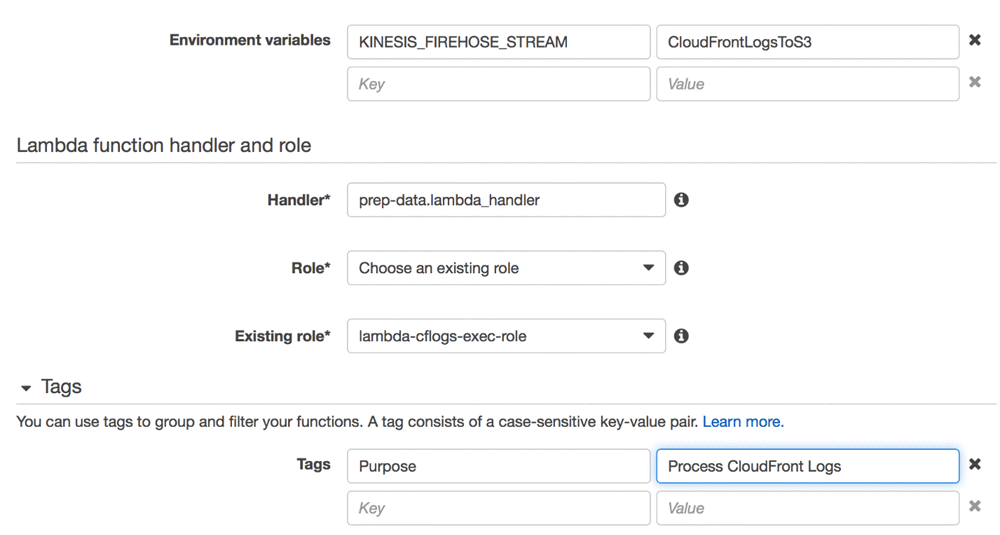
Task: Click the empty environment variable Key field
Action: click(x=498, y=84)
